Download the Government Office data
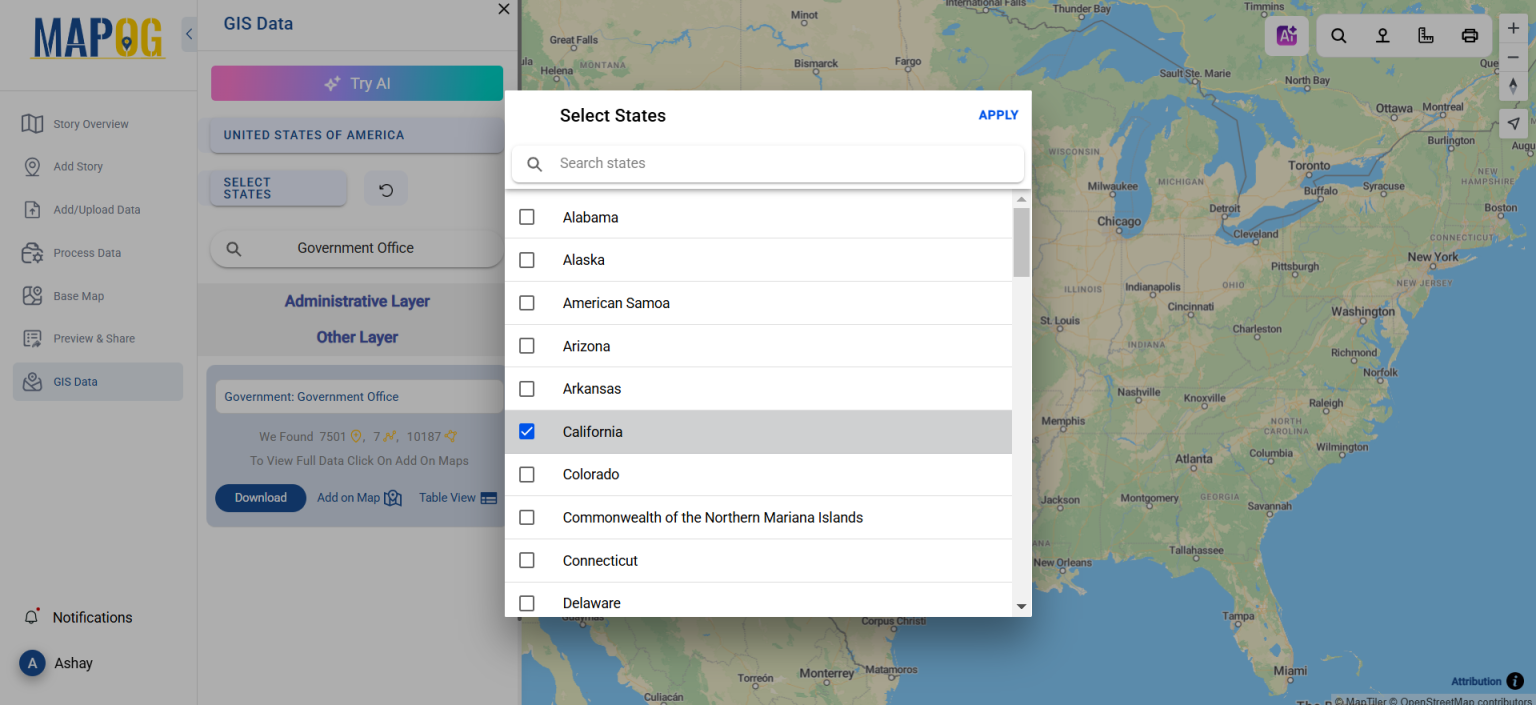Screen dimensions: 1536x705 (260, 497)
